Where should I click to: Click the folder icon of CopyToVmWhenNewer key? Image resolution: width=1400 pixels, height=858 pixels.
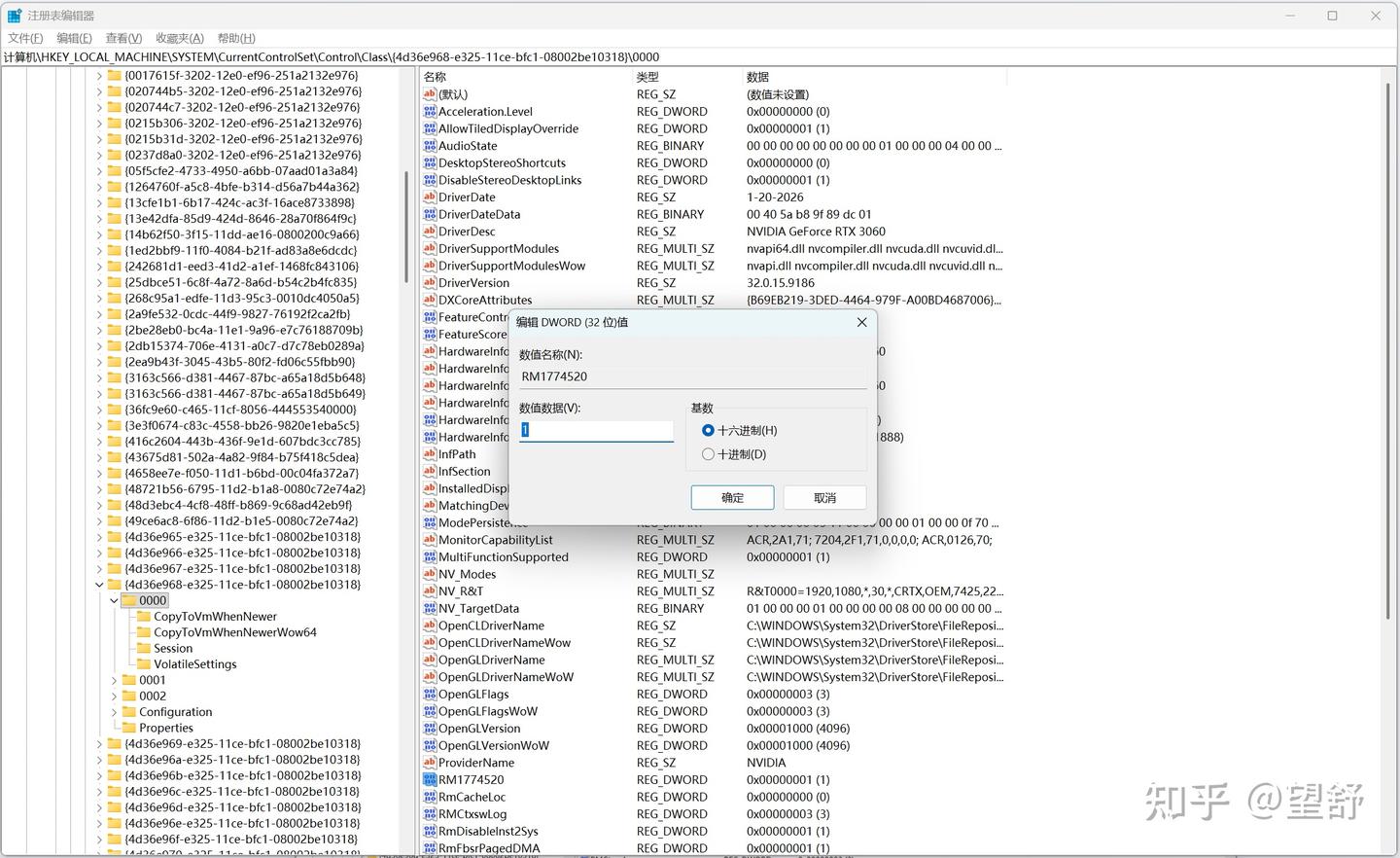pos(144,617)
